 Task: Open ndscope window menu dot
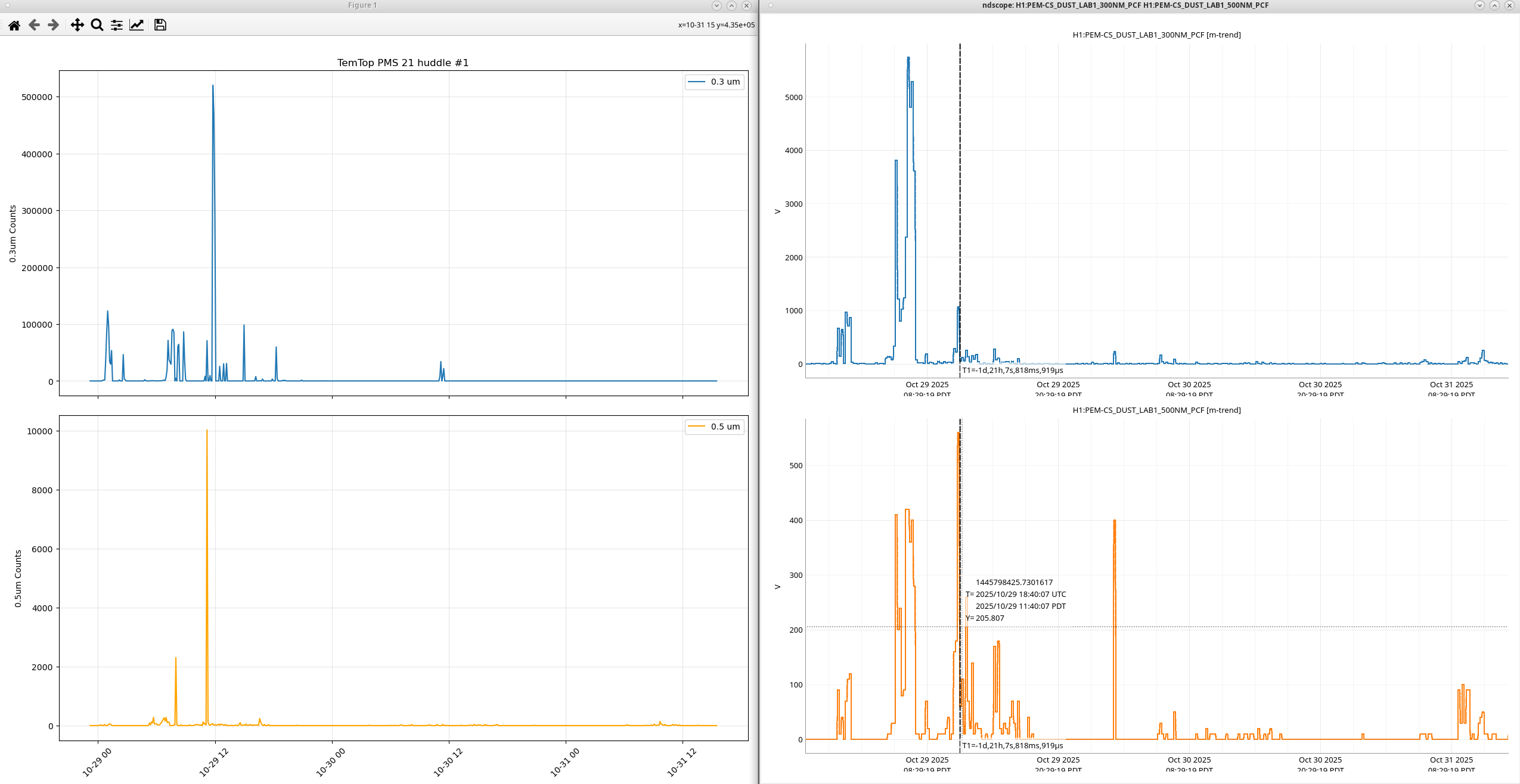pos(770,5)
